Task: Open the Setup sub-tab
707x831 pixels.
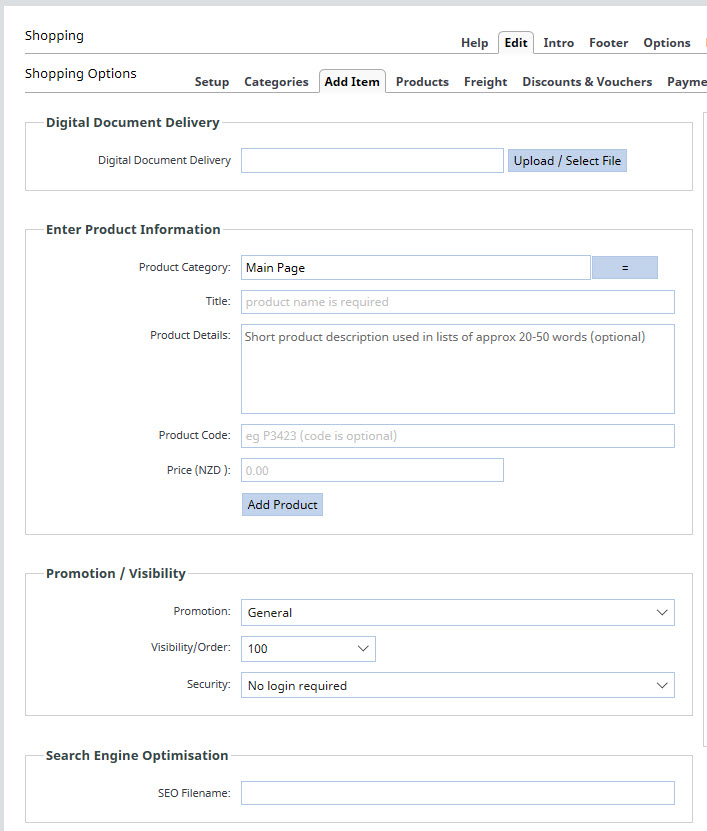Action: tap(211, 82)
